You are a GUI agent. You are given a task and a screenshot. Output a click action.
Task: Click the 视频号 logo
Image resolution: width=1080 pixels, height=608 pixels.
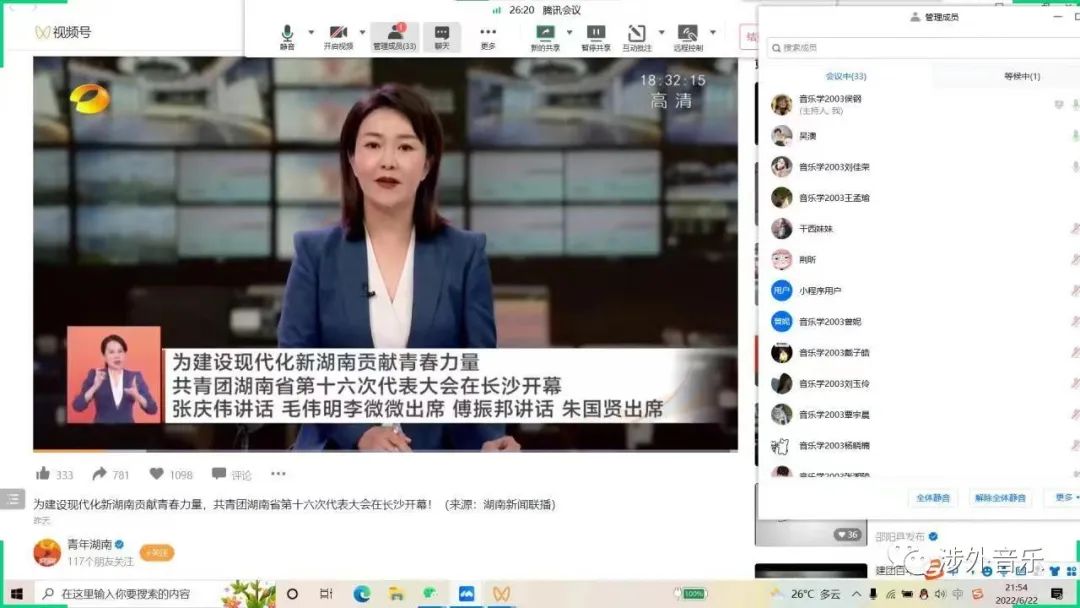point(63,32)
